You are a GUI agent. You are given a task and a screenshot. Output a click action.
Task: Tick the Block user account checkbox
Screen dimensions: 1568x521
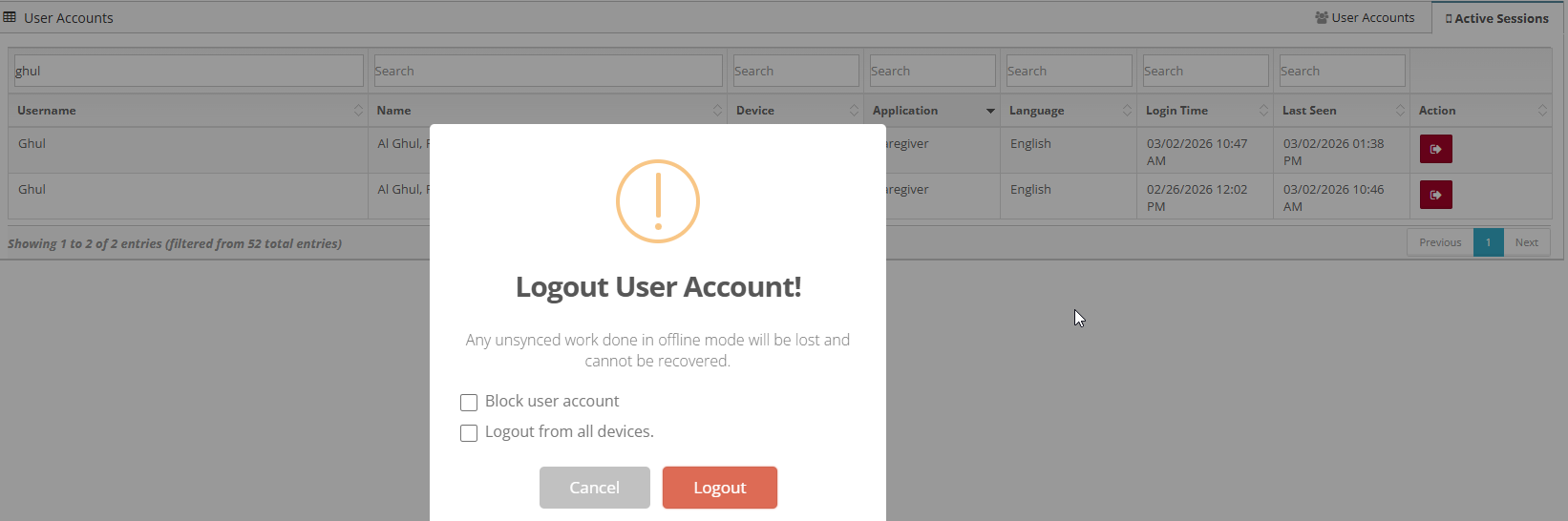pyautogui.click(x=469, y=403)
